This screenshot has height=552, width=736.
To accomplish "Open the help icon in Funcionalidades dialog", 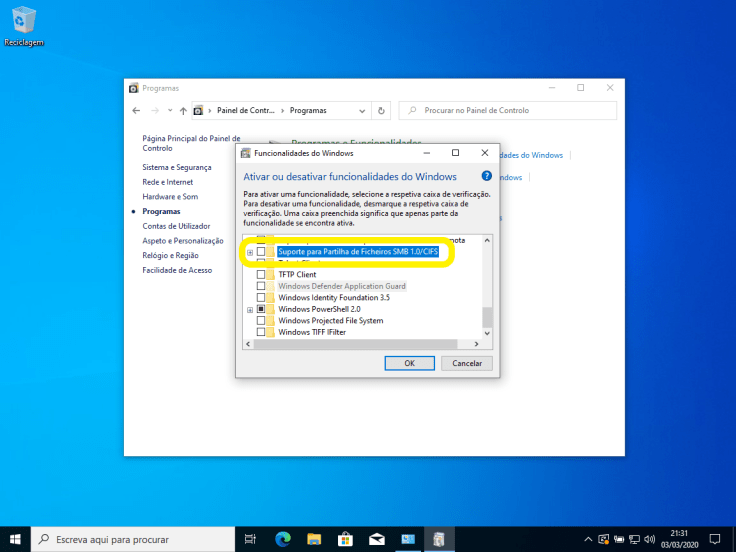I will click(x=487, y=176).
